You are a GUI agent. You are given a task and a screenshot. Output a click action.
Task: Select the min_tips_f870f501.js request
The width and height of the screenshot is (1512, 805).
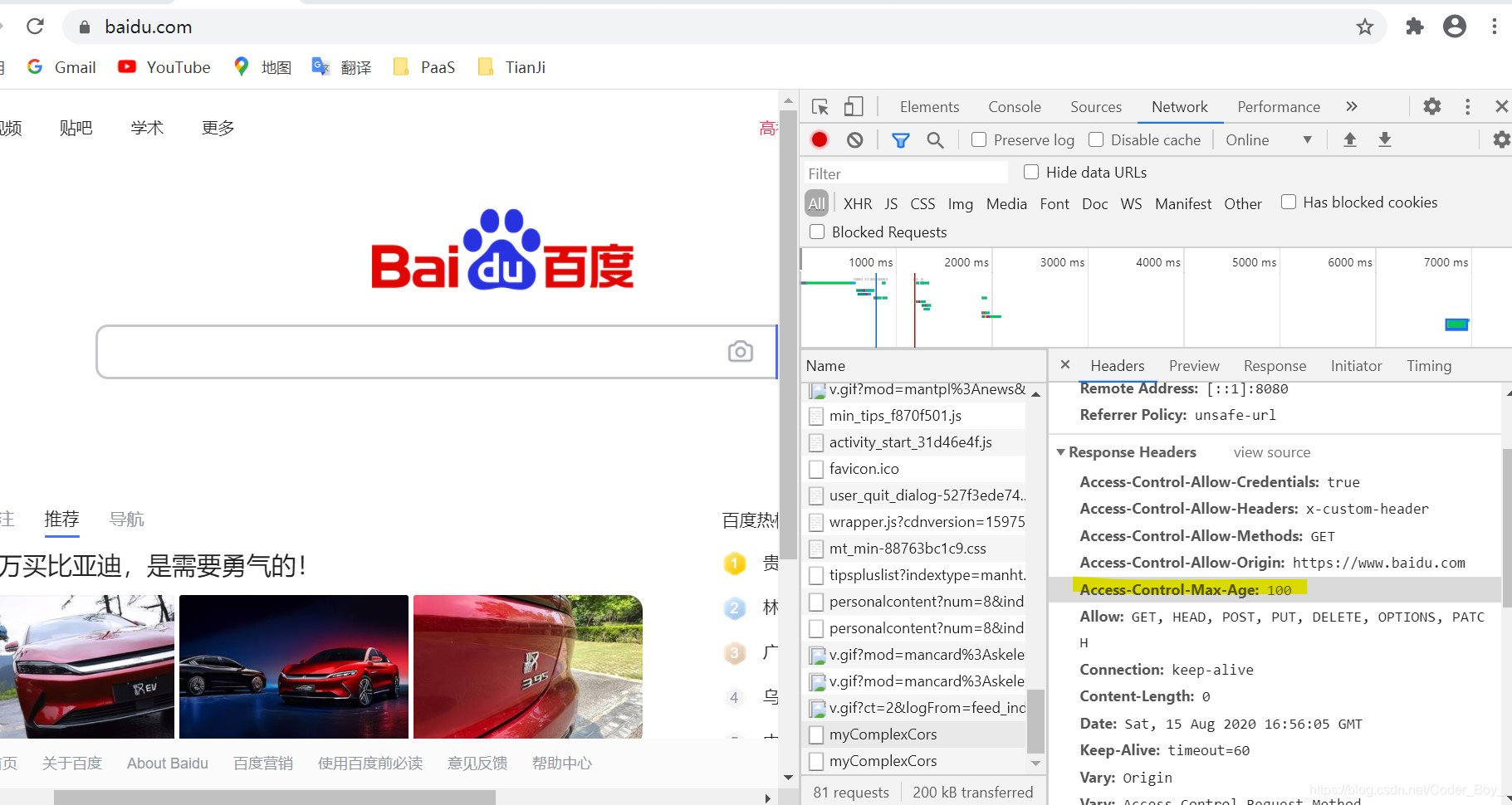coord(914,416)
